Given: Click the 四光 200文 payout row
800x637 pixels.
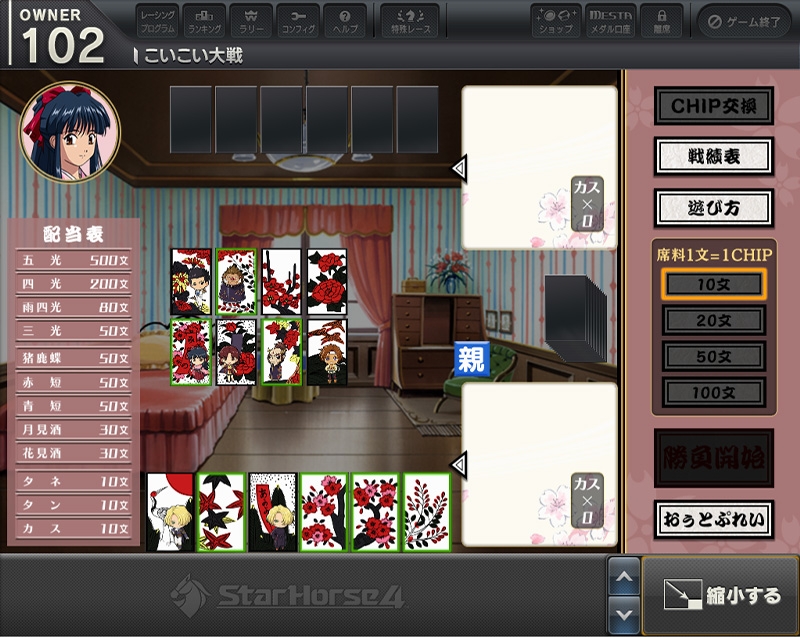Looking at the screenshot, I should (x=74, y=284).
